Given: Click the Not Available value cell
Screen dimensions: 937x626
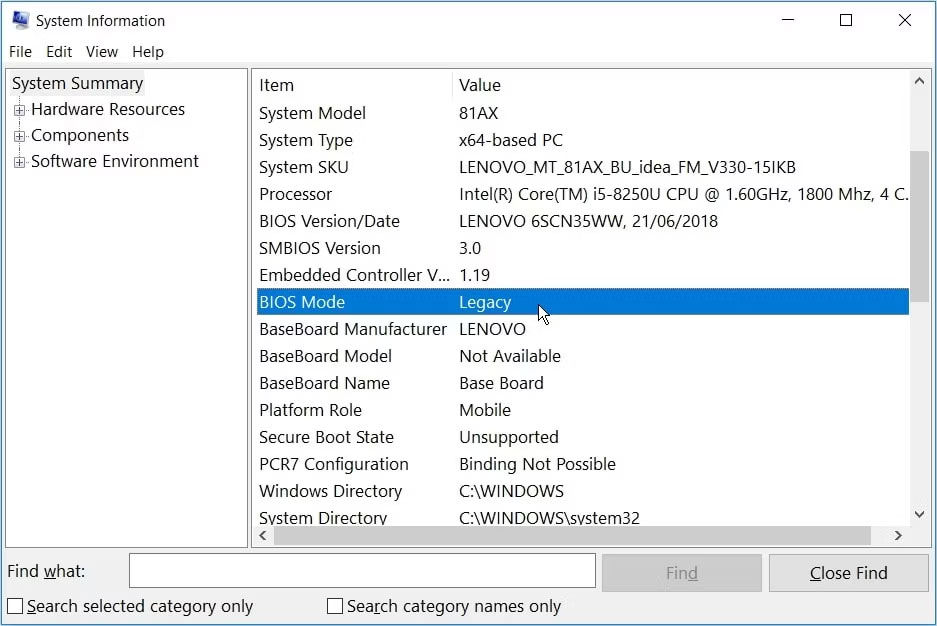Looking at the screenshot, I should tap(510, 356).
